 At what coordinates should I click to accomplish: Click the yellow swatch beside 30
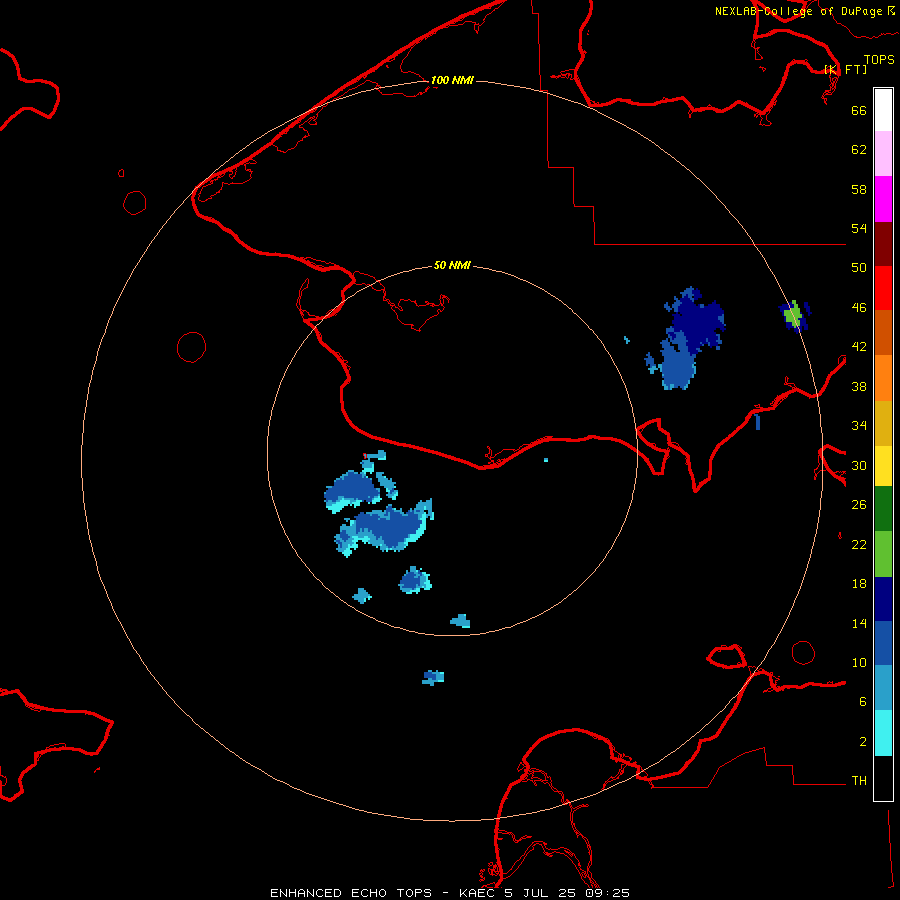point(883,465)
